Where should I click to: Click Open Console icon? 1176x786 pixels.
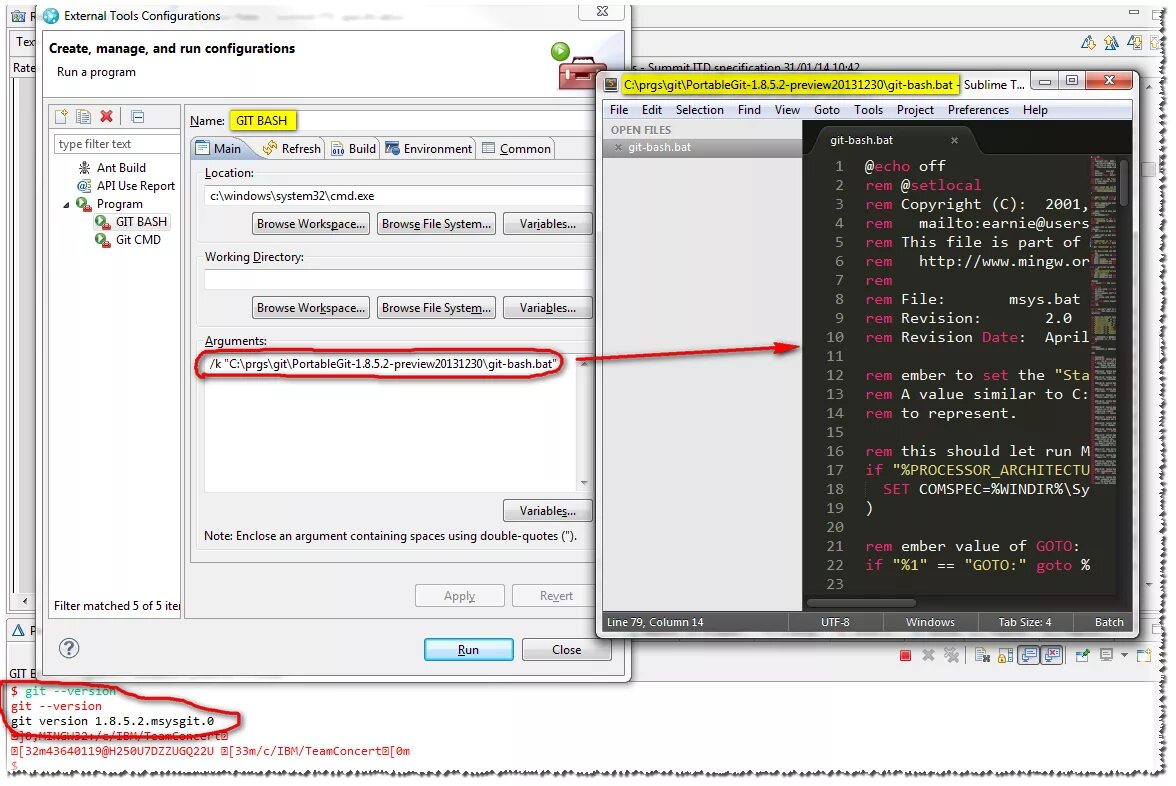click(1144, 656)
